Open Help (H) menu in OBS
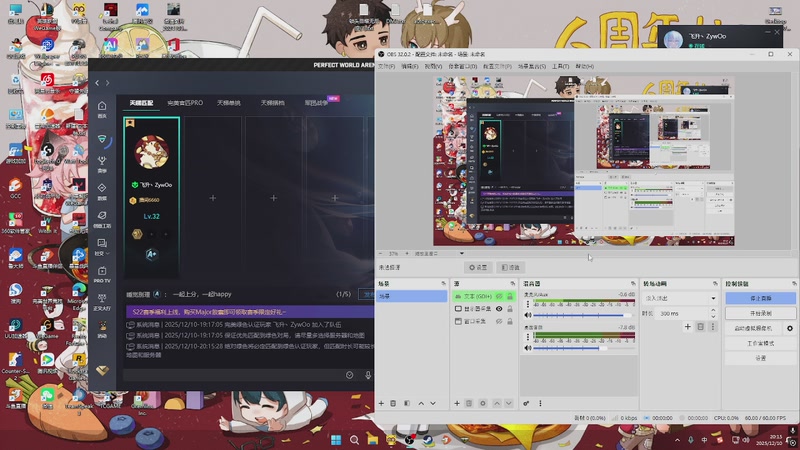This screenshot has width=800, height=450. (585, 66)
